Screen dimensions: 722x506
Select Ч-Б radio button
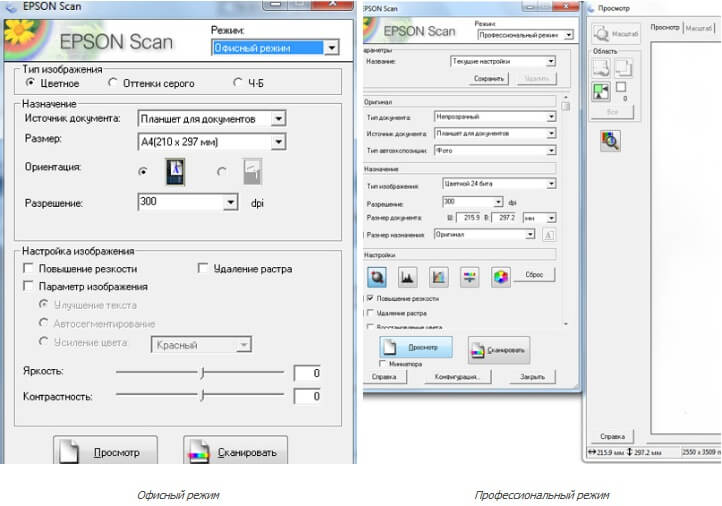coord(238,82)
